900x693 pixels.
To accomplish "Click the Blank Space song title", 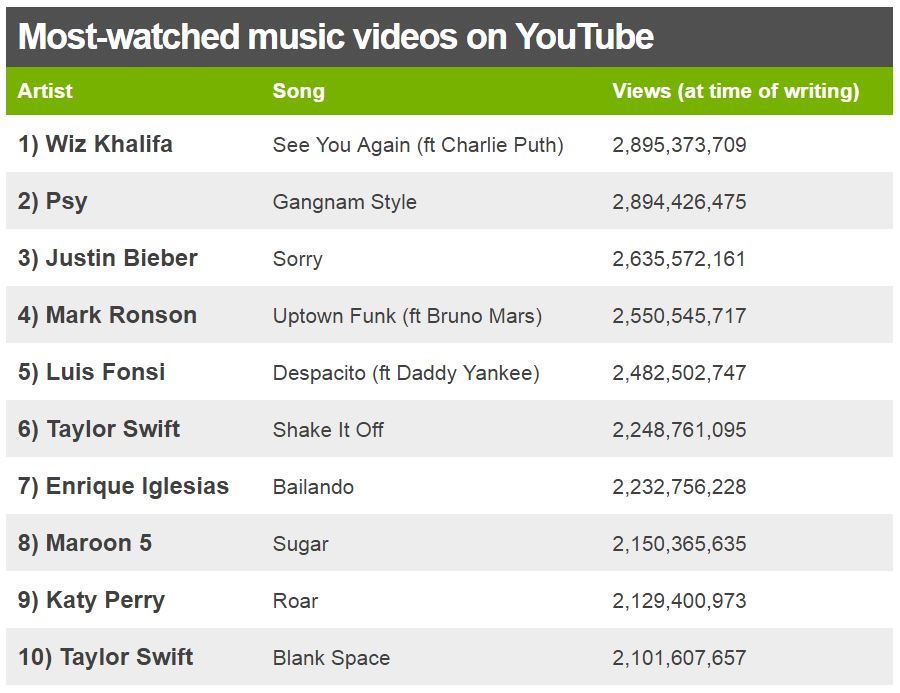I will [x=331, y=658].
